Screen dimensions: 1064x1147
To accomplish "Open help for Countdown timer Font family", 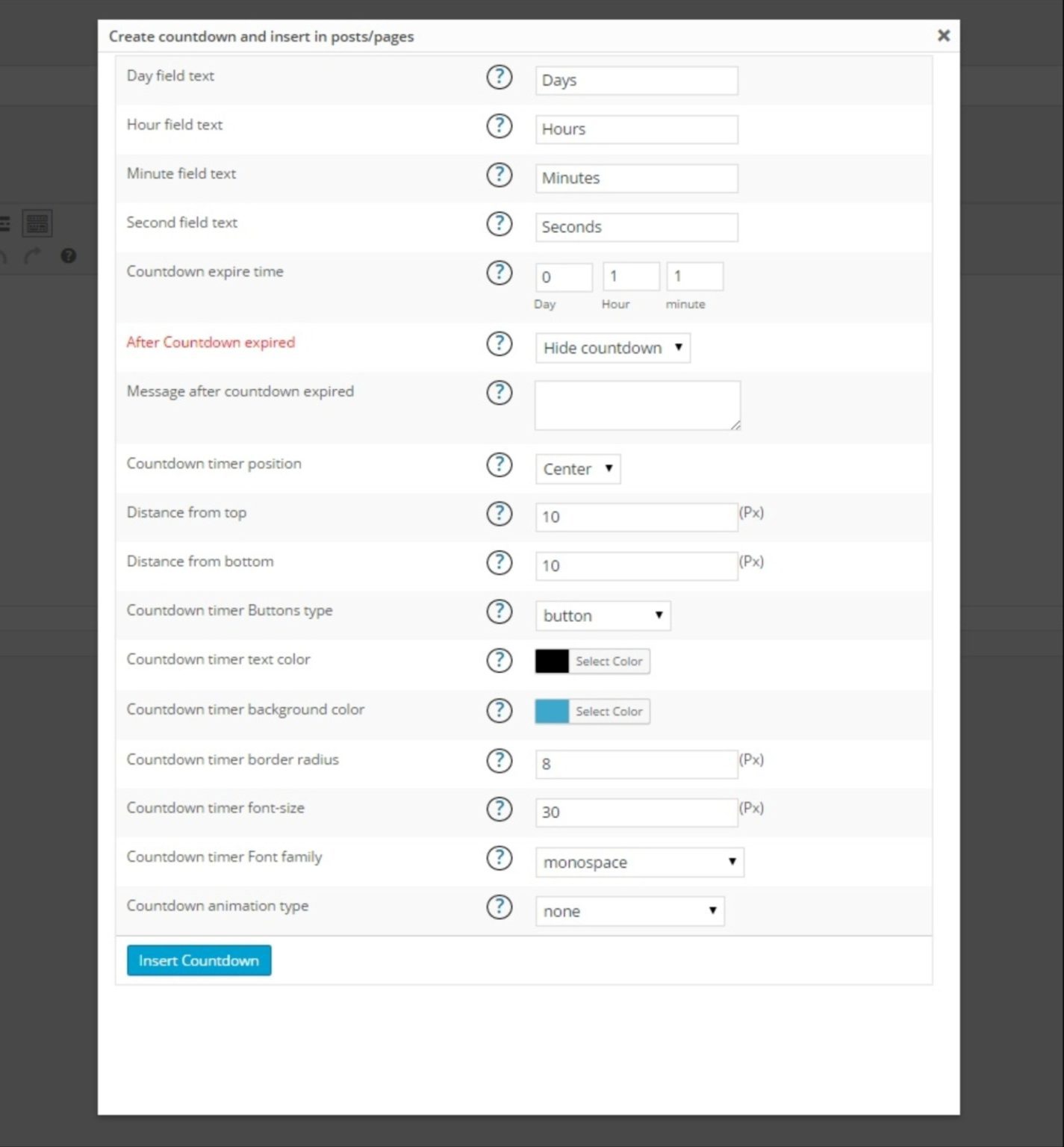I will (x=499, y=859).
